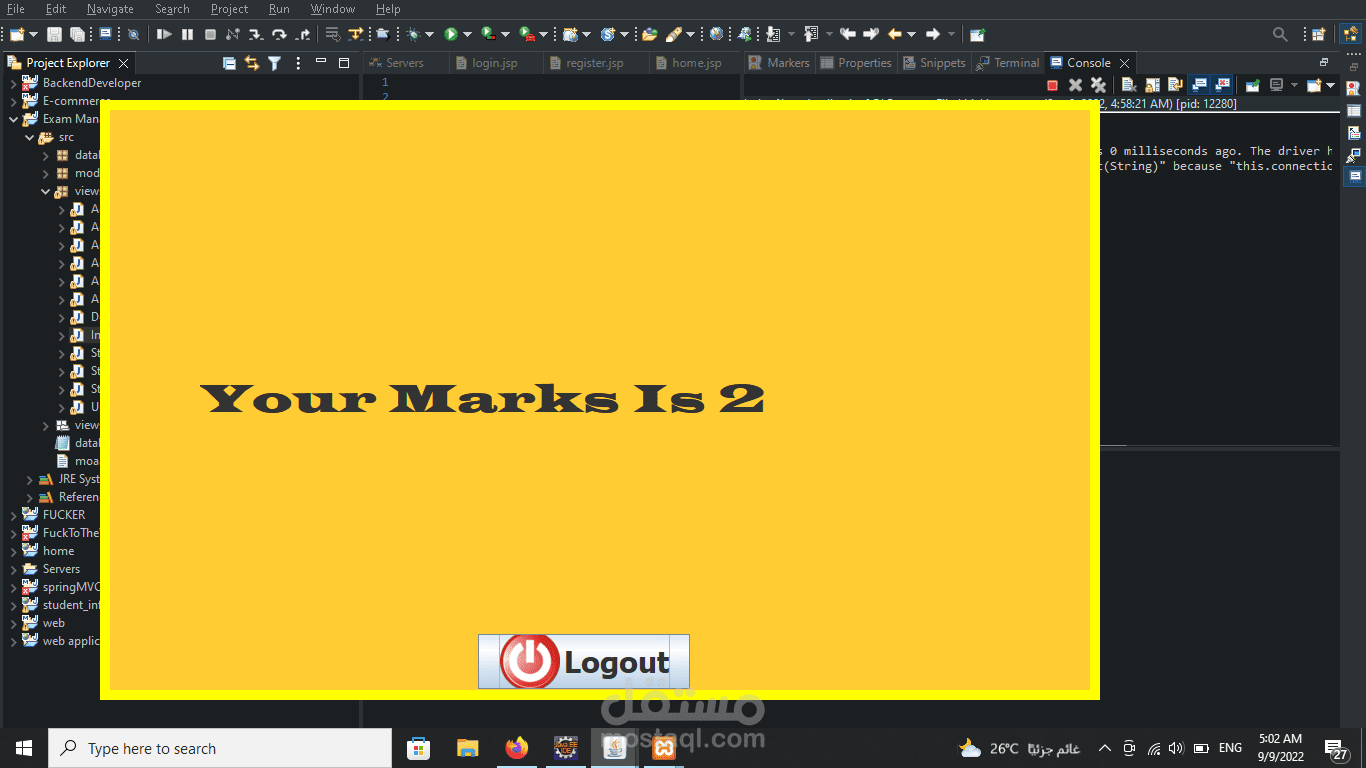Open Project Explorer view menu (three dots)

(x=298, y=63)
